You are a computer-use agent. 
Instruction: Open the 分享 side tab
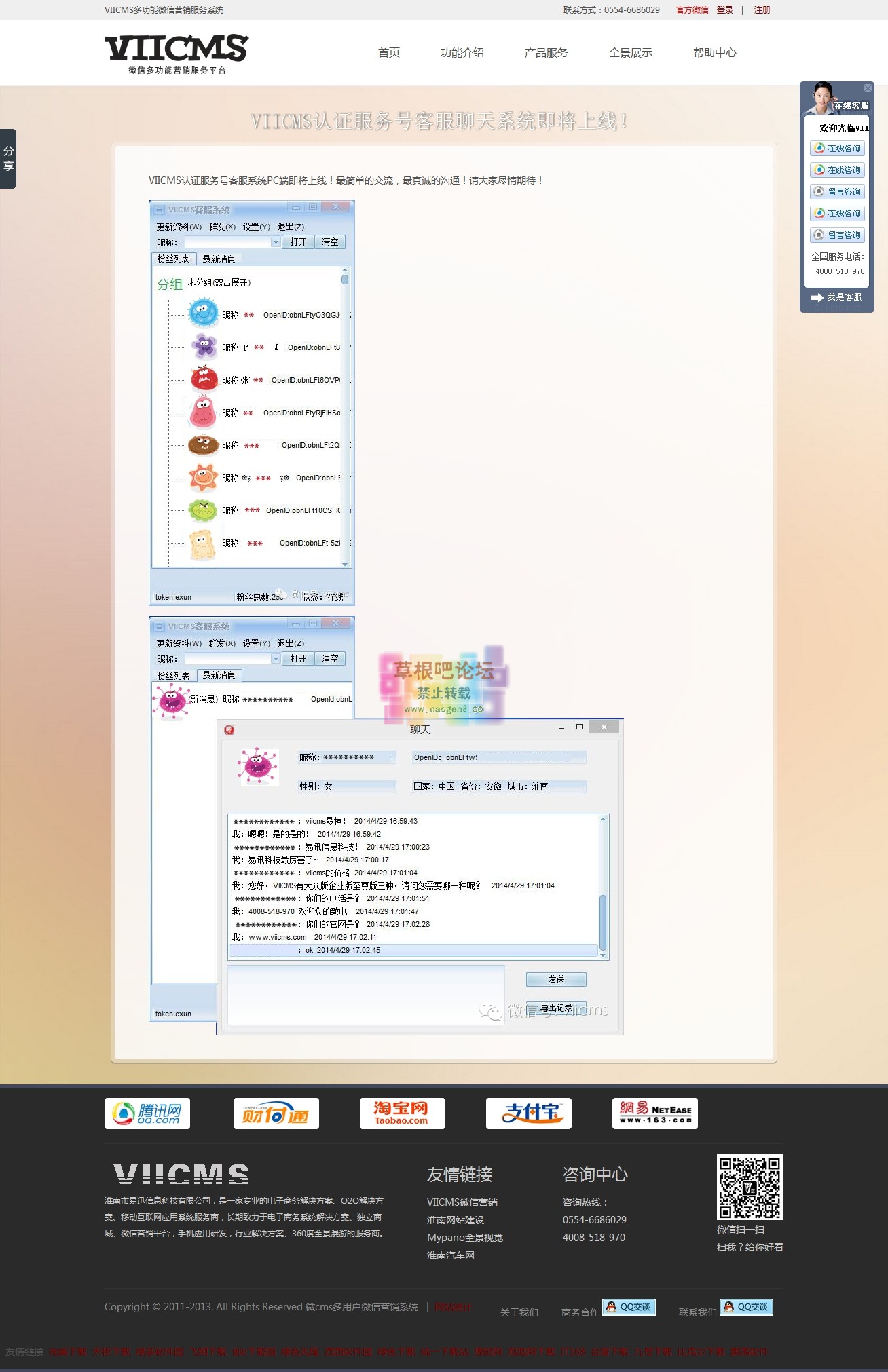8,159
